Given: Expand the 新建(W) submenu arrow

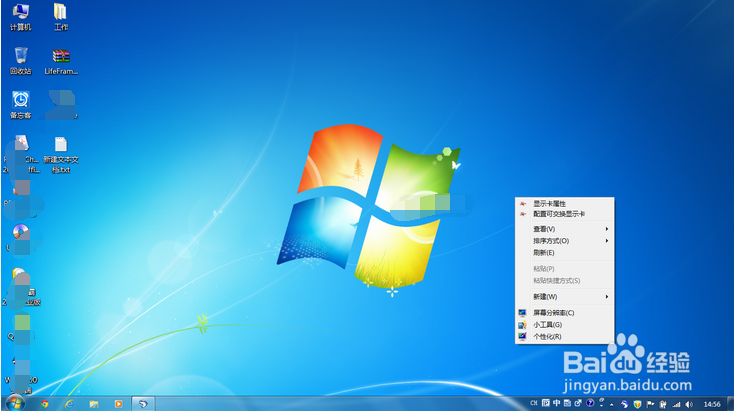Looking at the screenshot, I should 607,297.
